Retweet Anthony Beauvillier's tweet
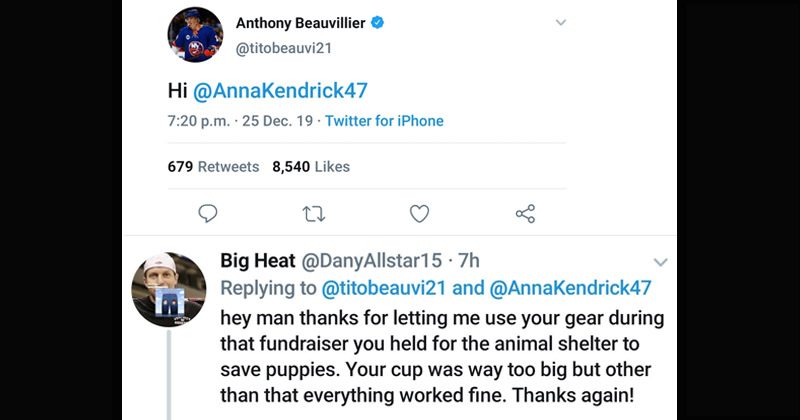 pos(315,213)
